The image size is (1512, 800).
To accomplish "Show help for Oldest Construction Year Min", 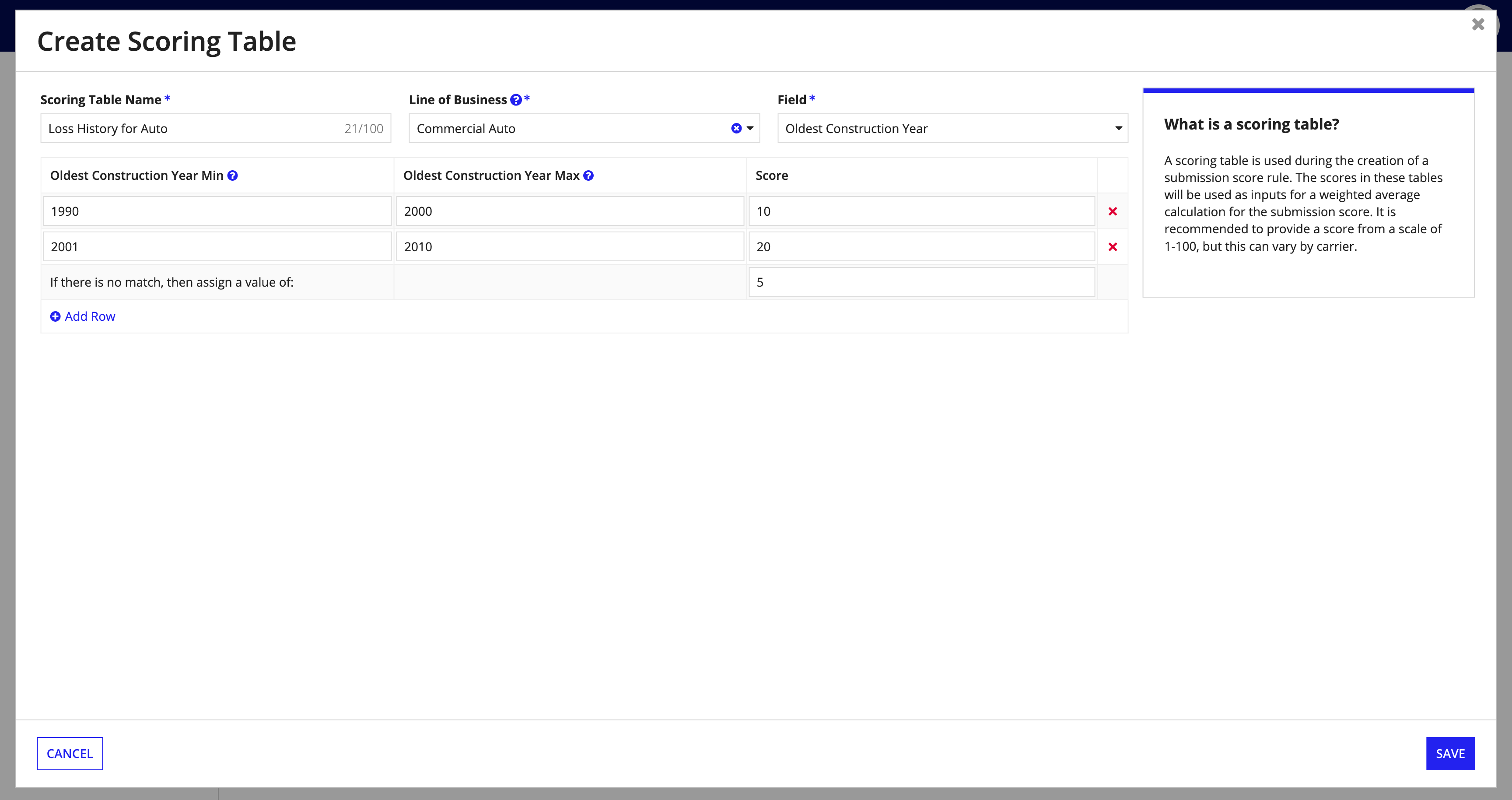I will [x=232, y=175].
